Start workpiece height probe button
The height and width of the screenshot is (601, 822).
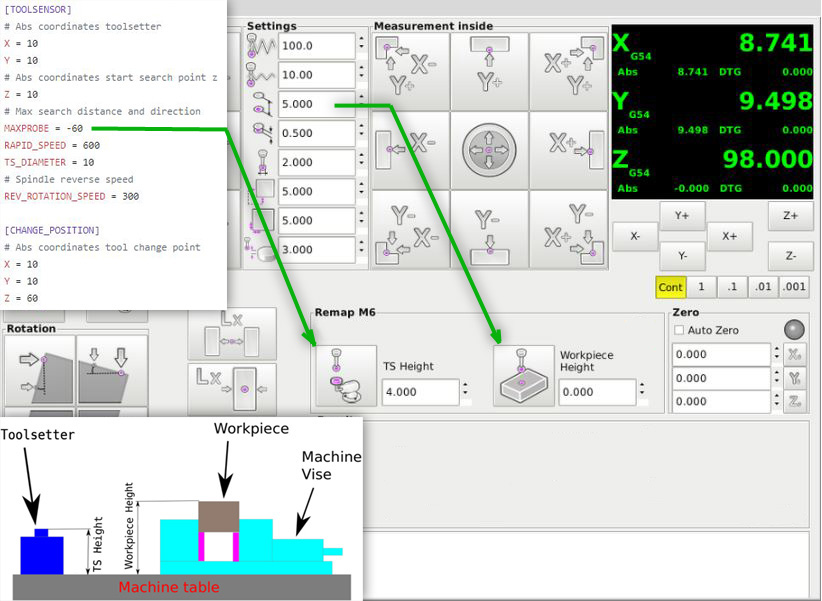(524, 375)
